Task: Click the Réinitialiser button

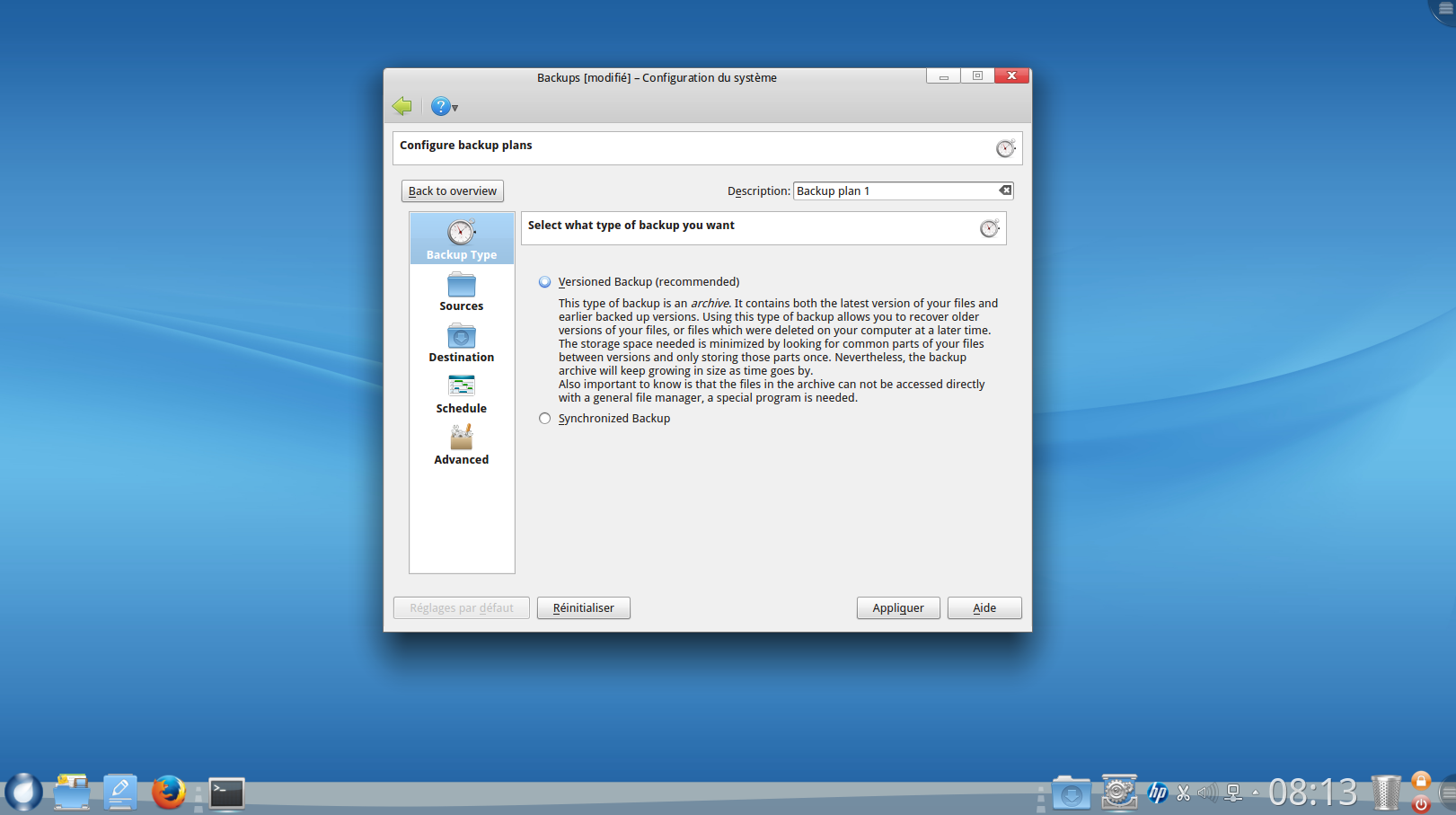Action: [x=583, y=608]
